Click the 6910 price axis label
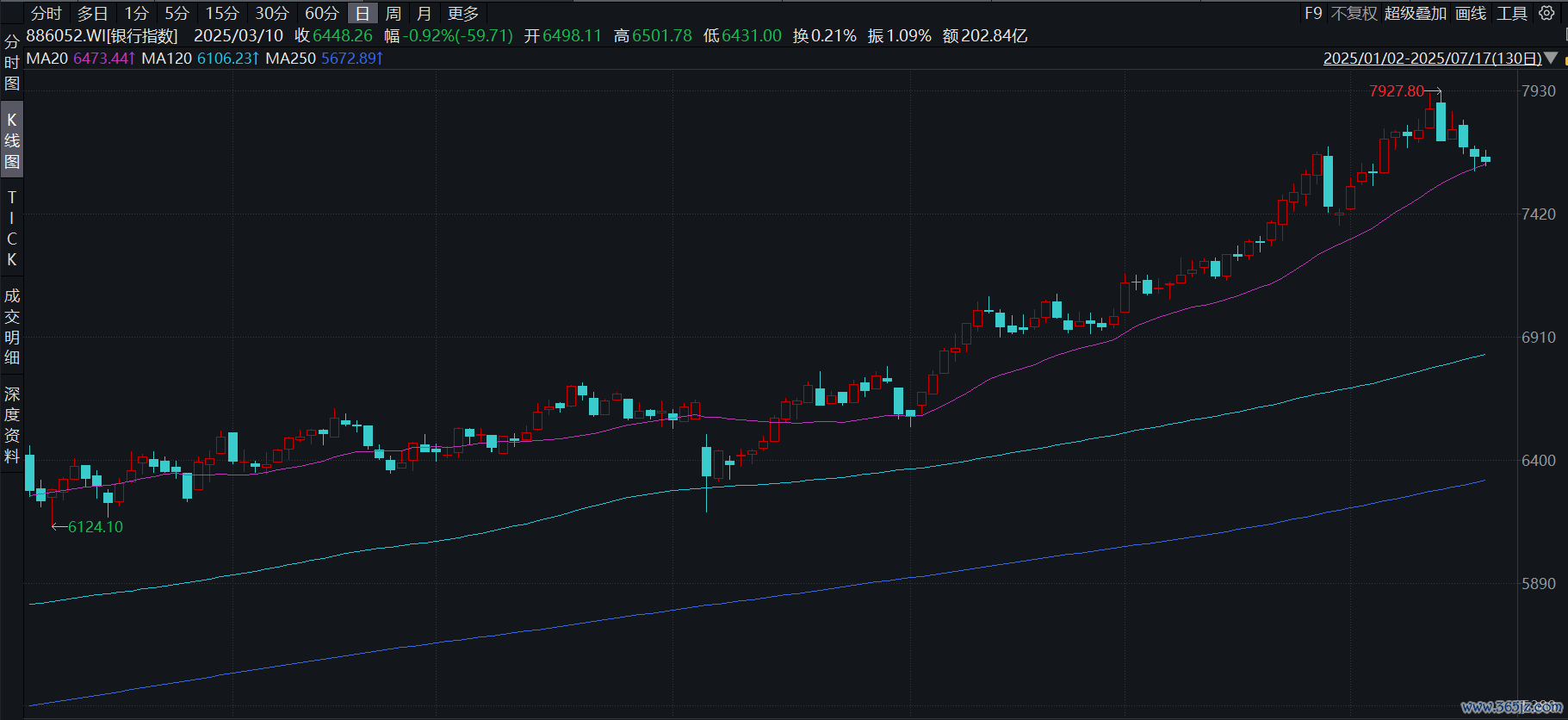Screen dimensions: 1568x720 click(x=1539, y=337)
